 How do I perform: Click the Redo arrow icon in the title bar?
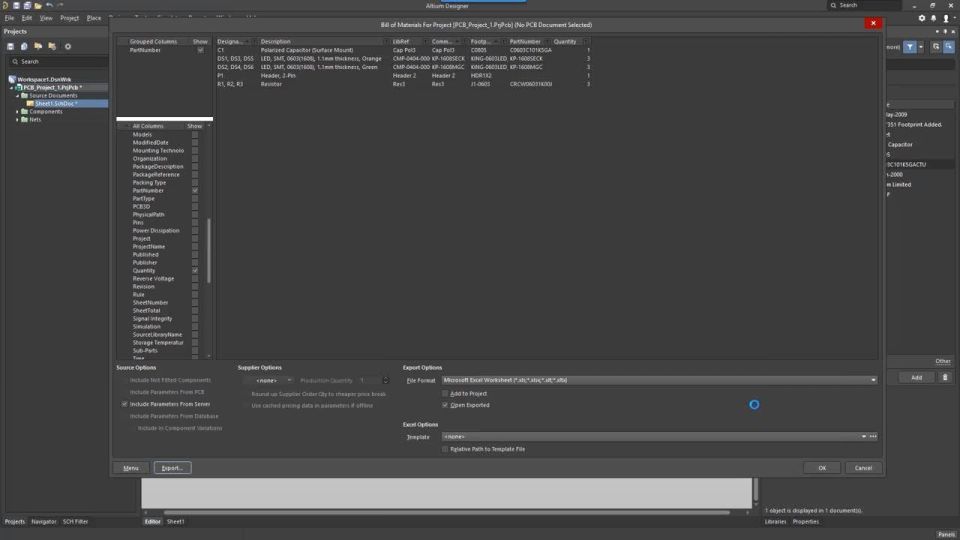coord(60,5)
